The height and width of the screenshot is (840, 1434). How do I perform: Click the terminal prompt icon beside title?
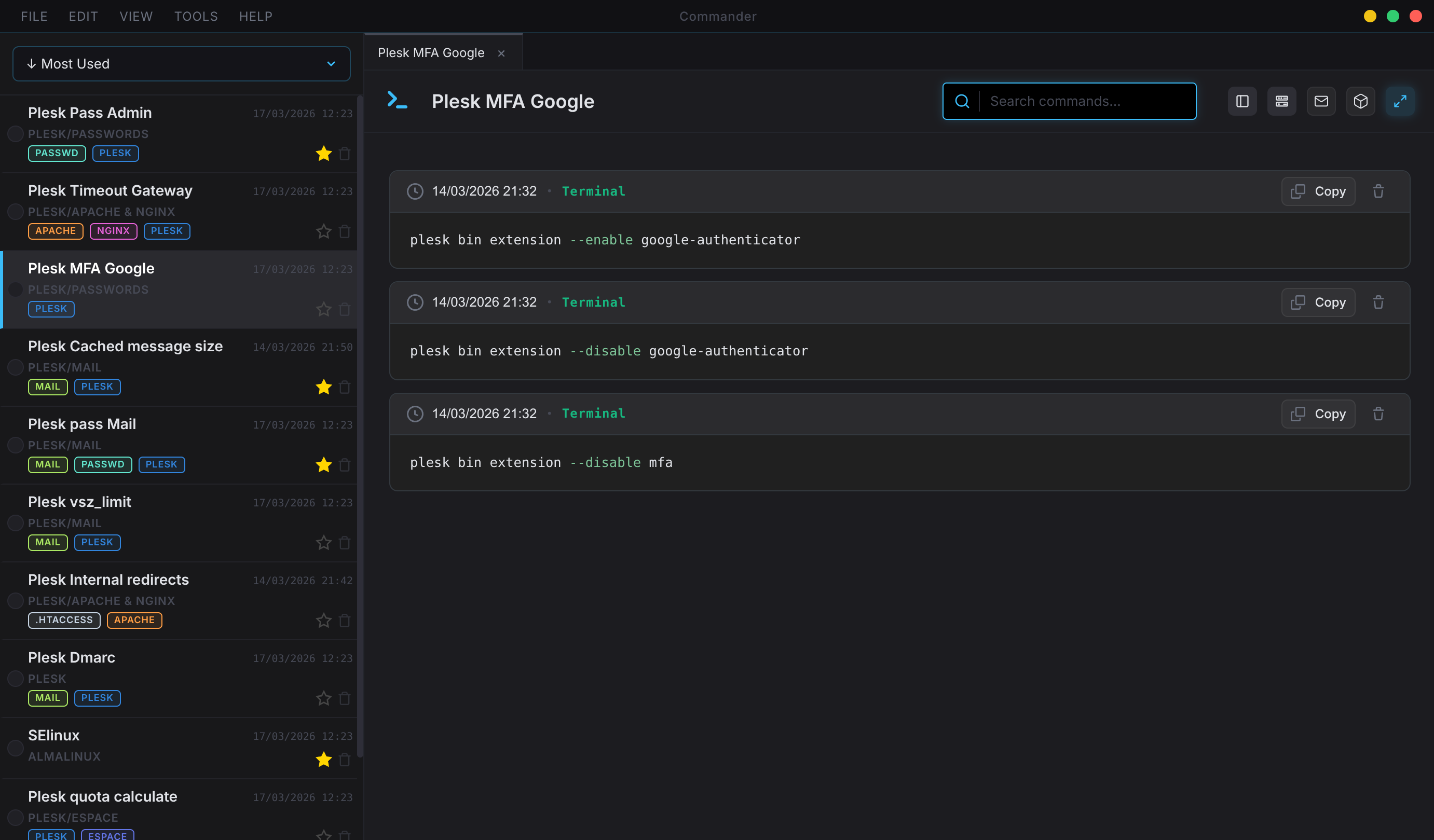(397, 100)
